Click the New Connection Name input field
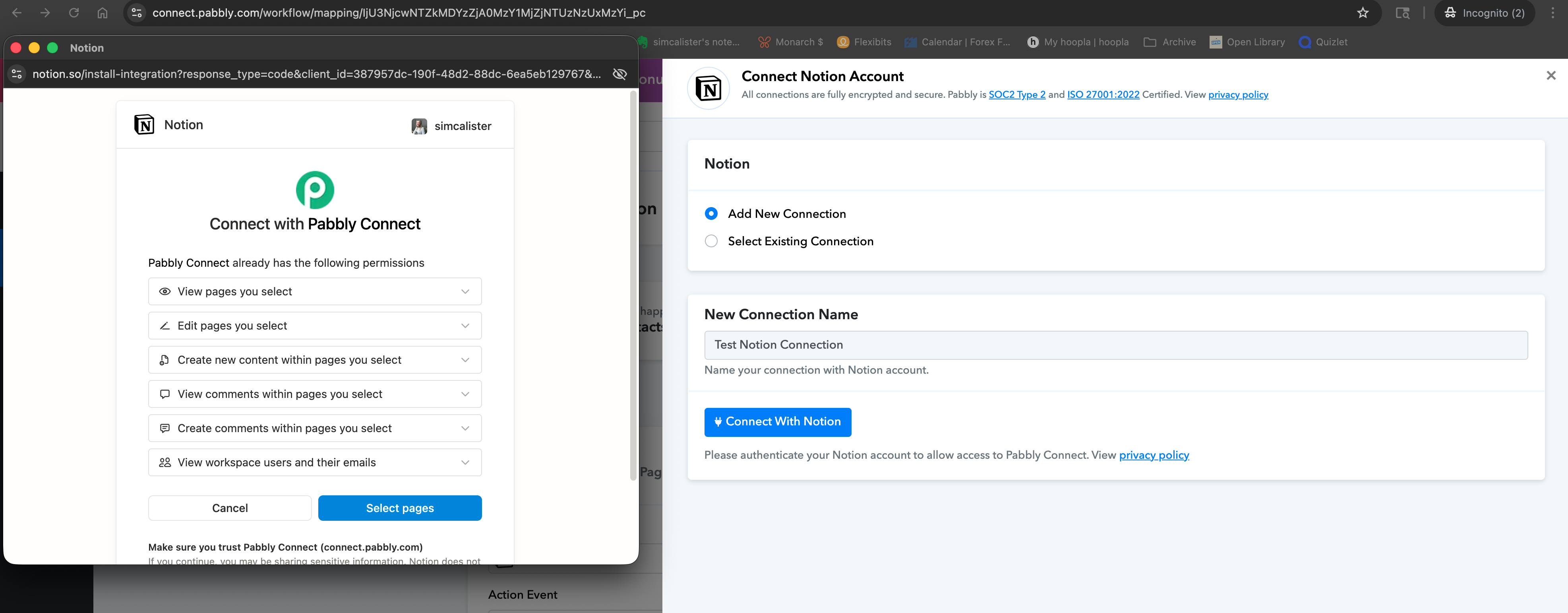The width and height of the screenshot is (1568, 613). tap(1115, 345)
